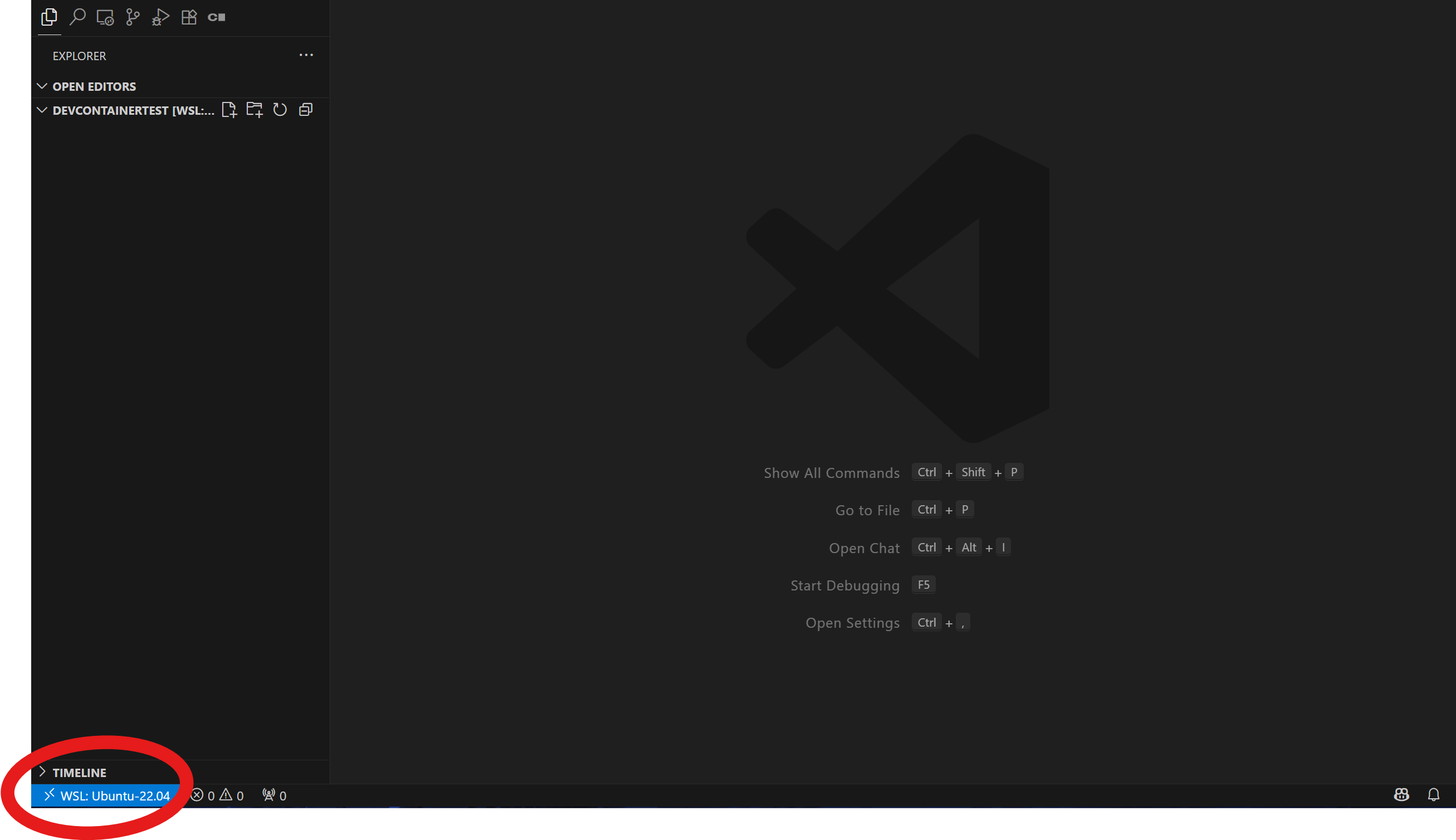The height and width of the screenshot is (840, 1456).
Task: Refresh the Explorer file tree
Action: pos(280,110)
